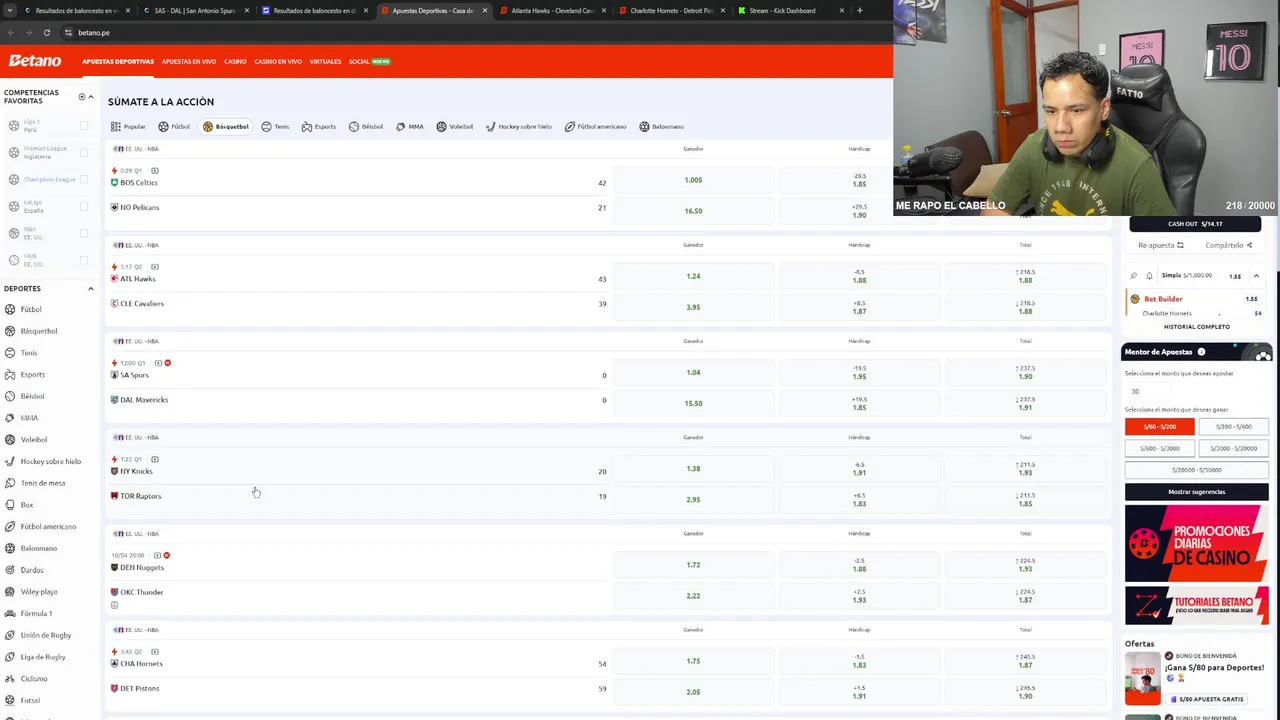Open Liga de Rugby in the sidebar
This screenshot has width=1280, height=720.
35,657
